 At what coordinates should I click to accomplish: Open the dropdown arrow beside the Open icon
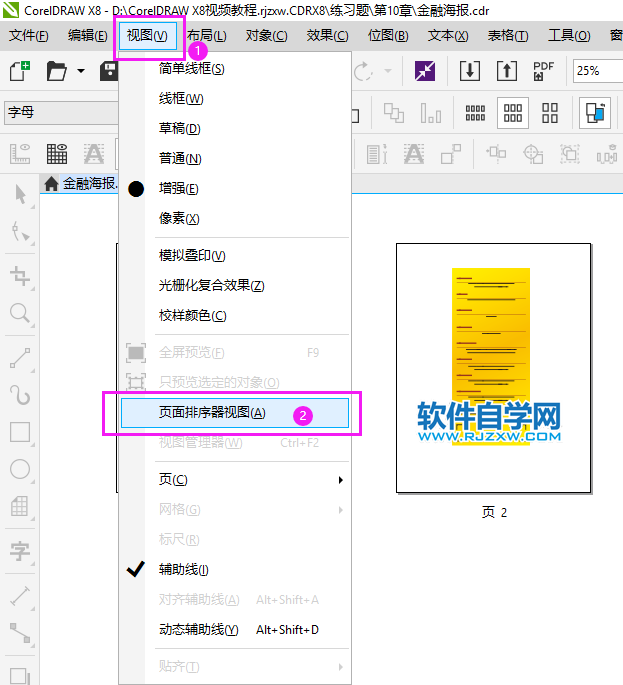pos(81,71)
